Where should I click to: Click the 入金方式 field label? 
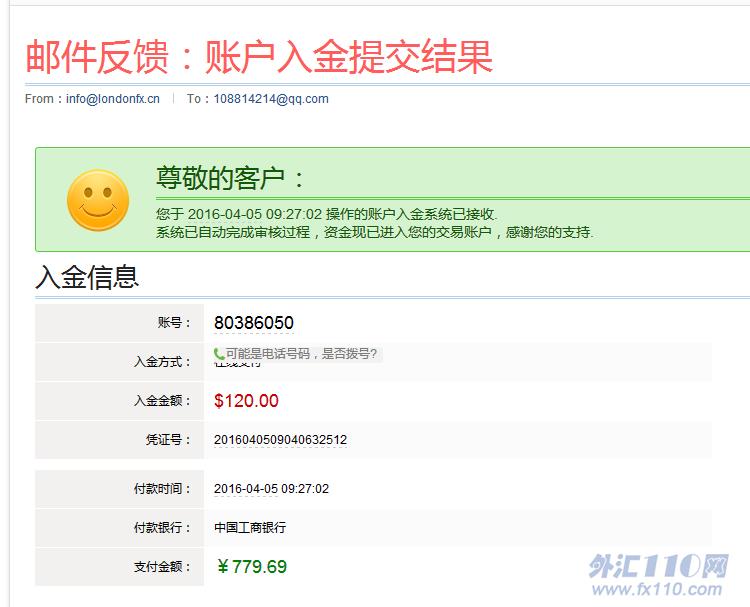[x=162, y=362]
